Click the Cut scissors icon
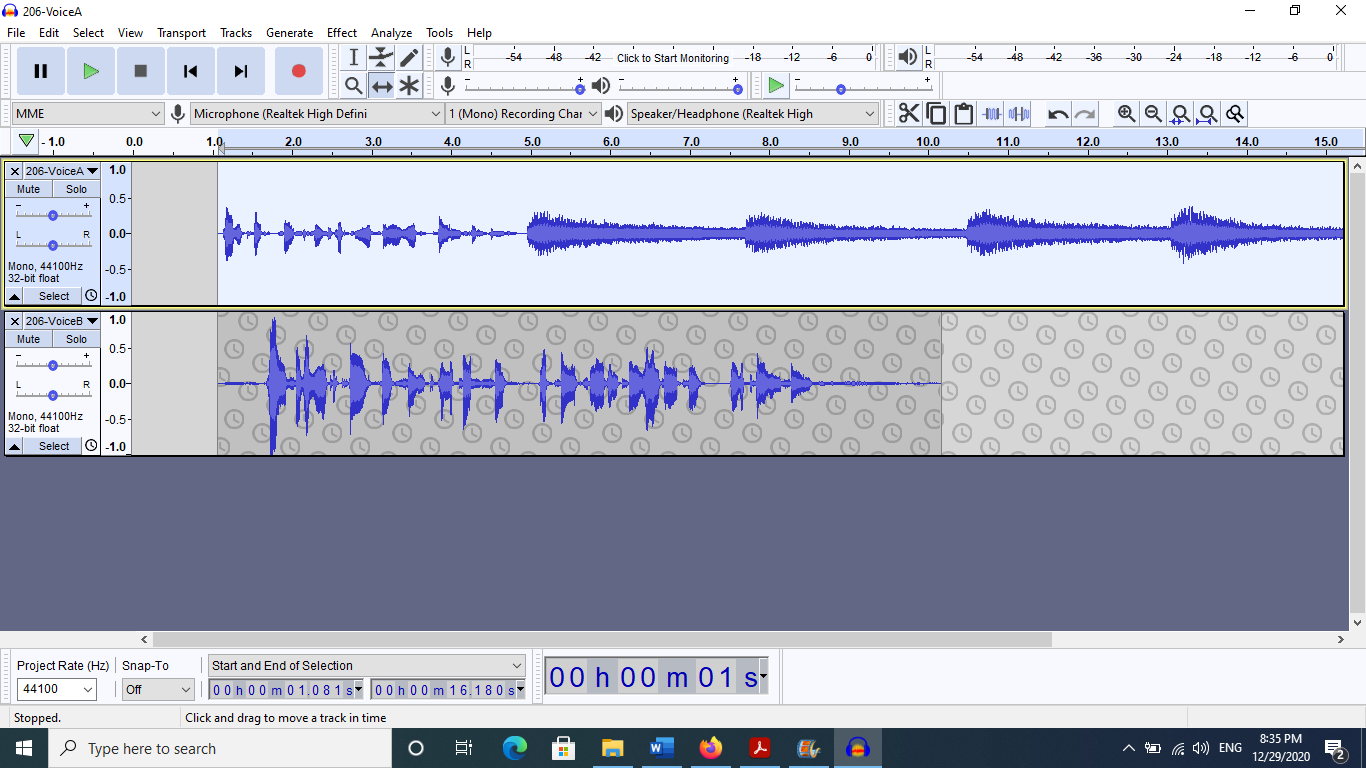Image resolution: width=1366 pixels, height=768 pixels. click(x=908, y=114)
